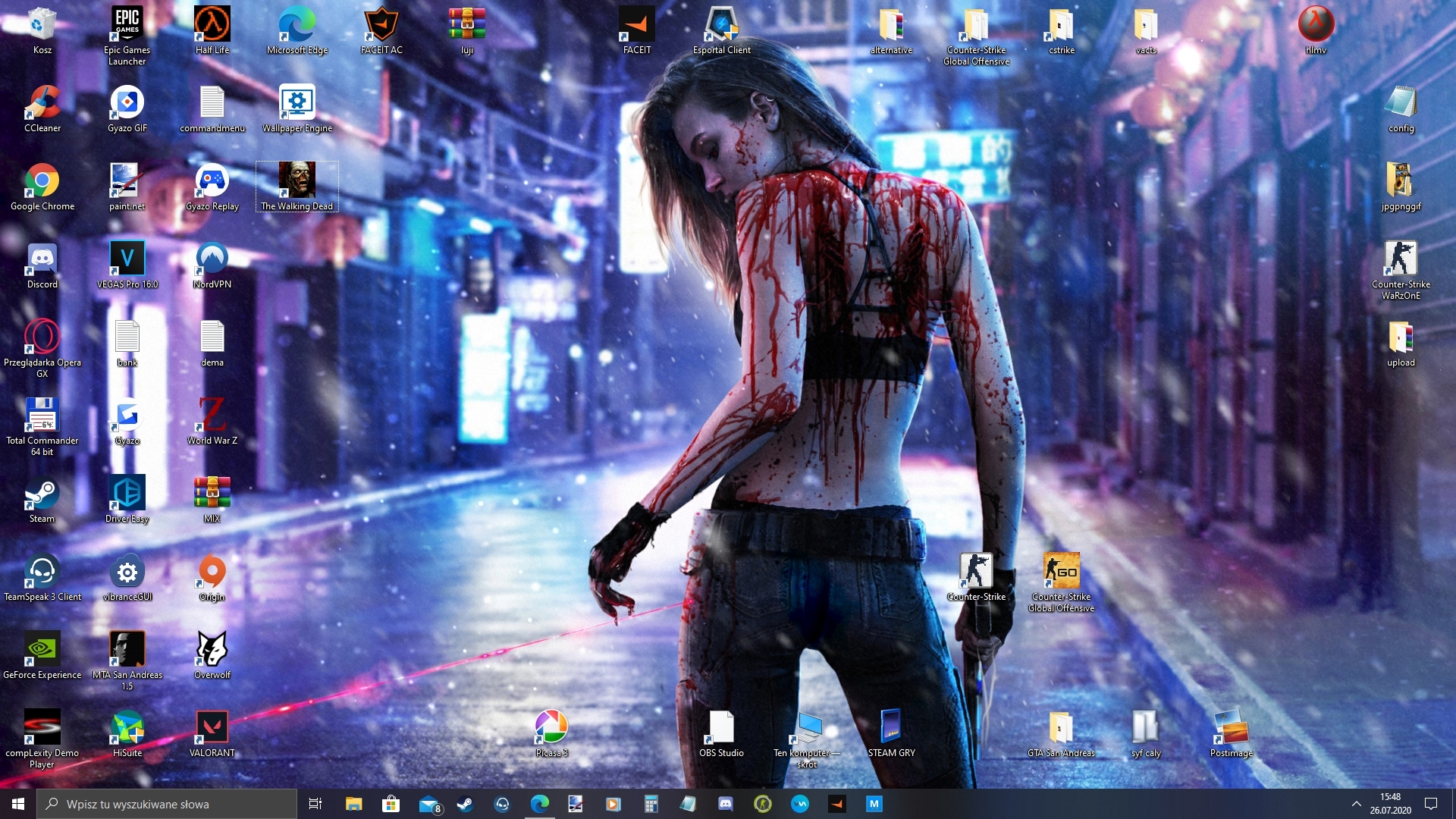The width and height of the screenshot is (1456, 819).
Task: Select the VEGAS Pro 16.0 icon
Action: [x=127, y=265]
